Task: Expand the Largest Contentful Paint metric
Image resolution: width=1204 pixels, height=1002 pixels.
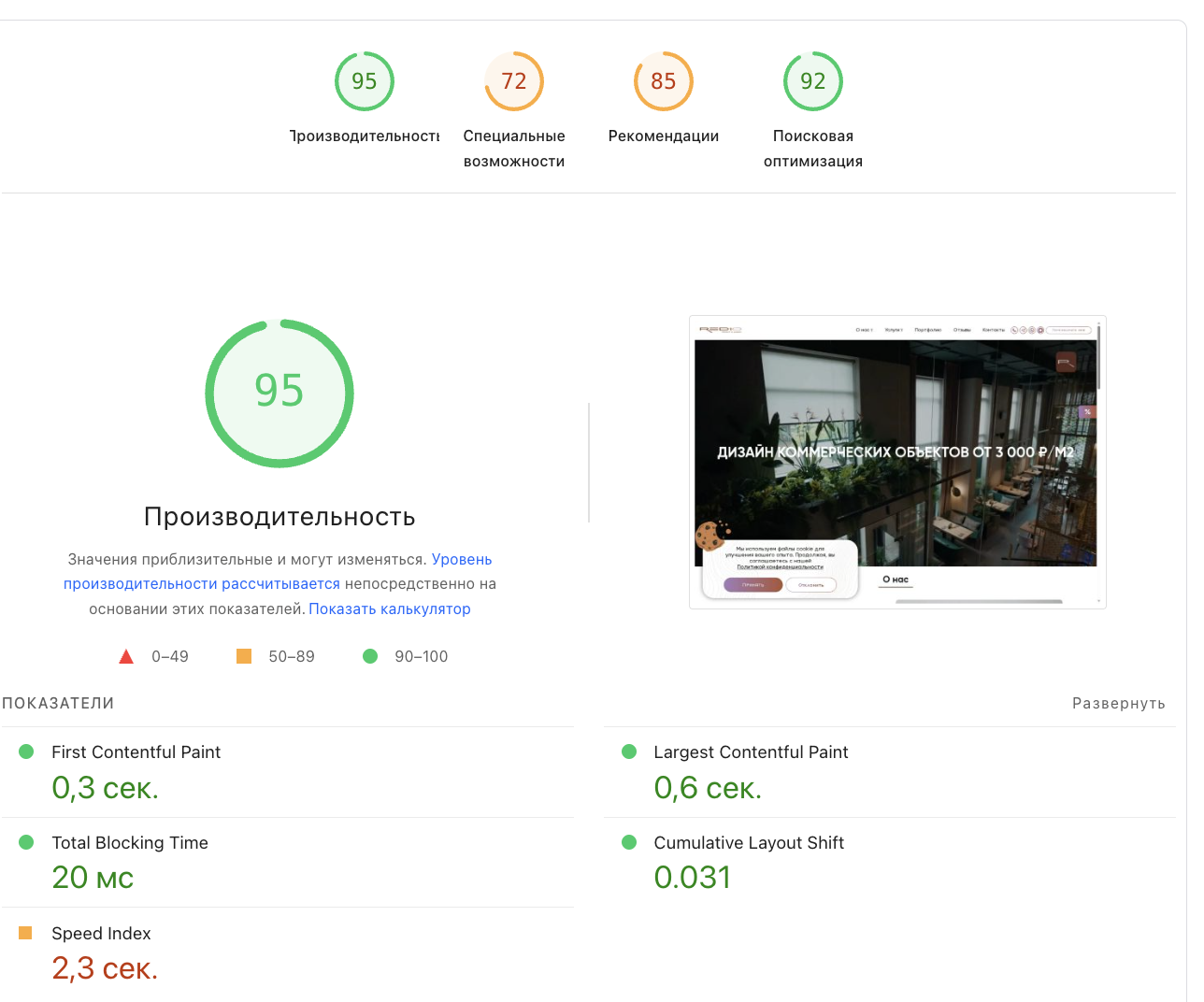Action: [890, 772]
